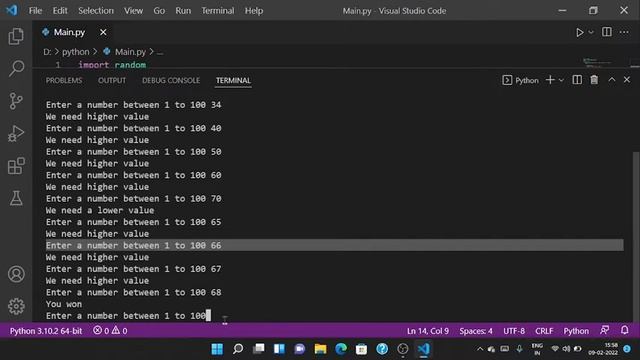
Task: Open the Manage gear settings
Action: coord(16,306)
